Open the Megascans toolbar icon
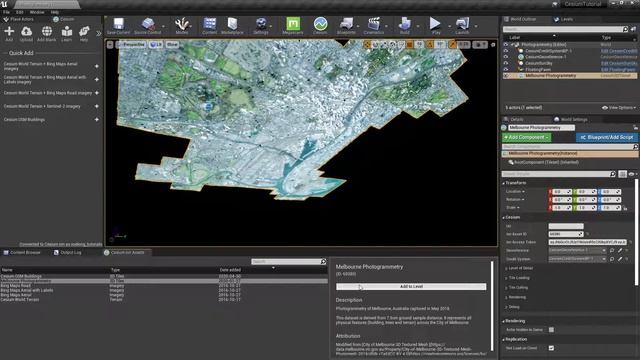640x360 pixels. (293, 26)
